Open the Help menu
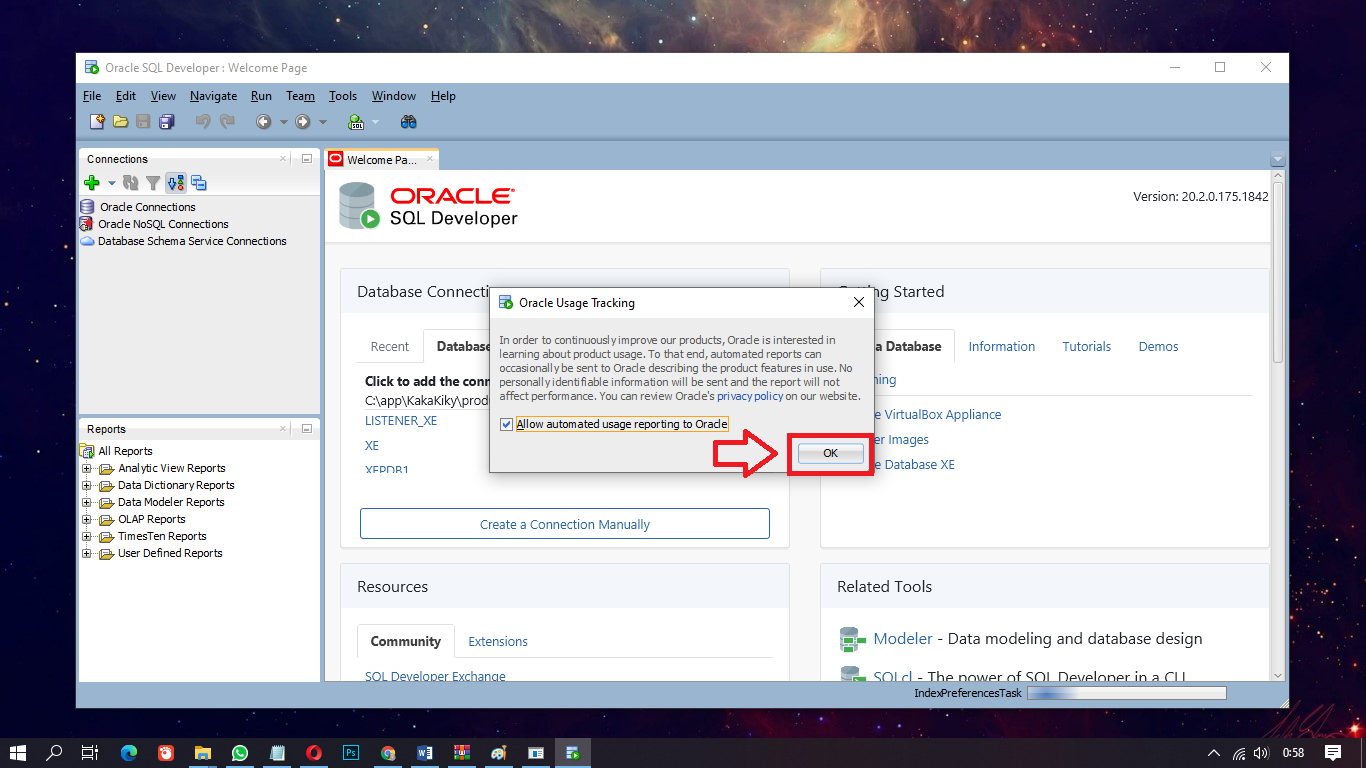 click(x=443, y=96)
